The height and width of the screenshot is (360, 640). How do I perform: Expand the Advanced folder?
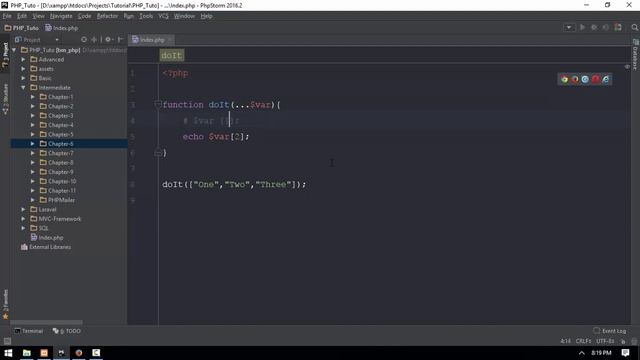[x=23, y=60]
